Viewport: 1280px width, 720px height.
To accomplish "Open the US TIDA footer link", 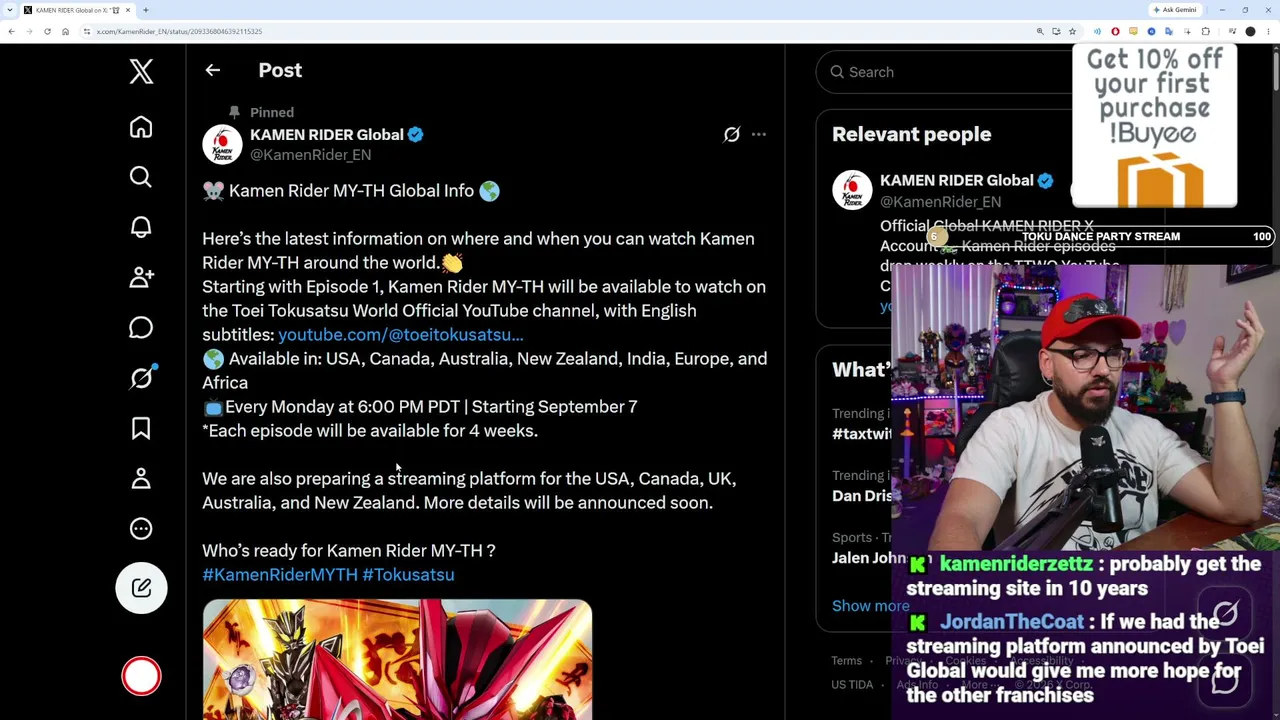I will [852, 685].
